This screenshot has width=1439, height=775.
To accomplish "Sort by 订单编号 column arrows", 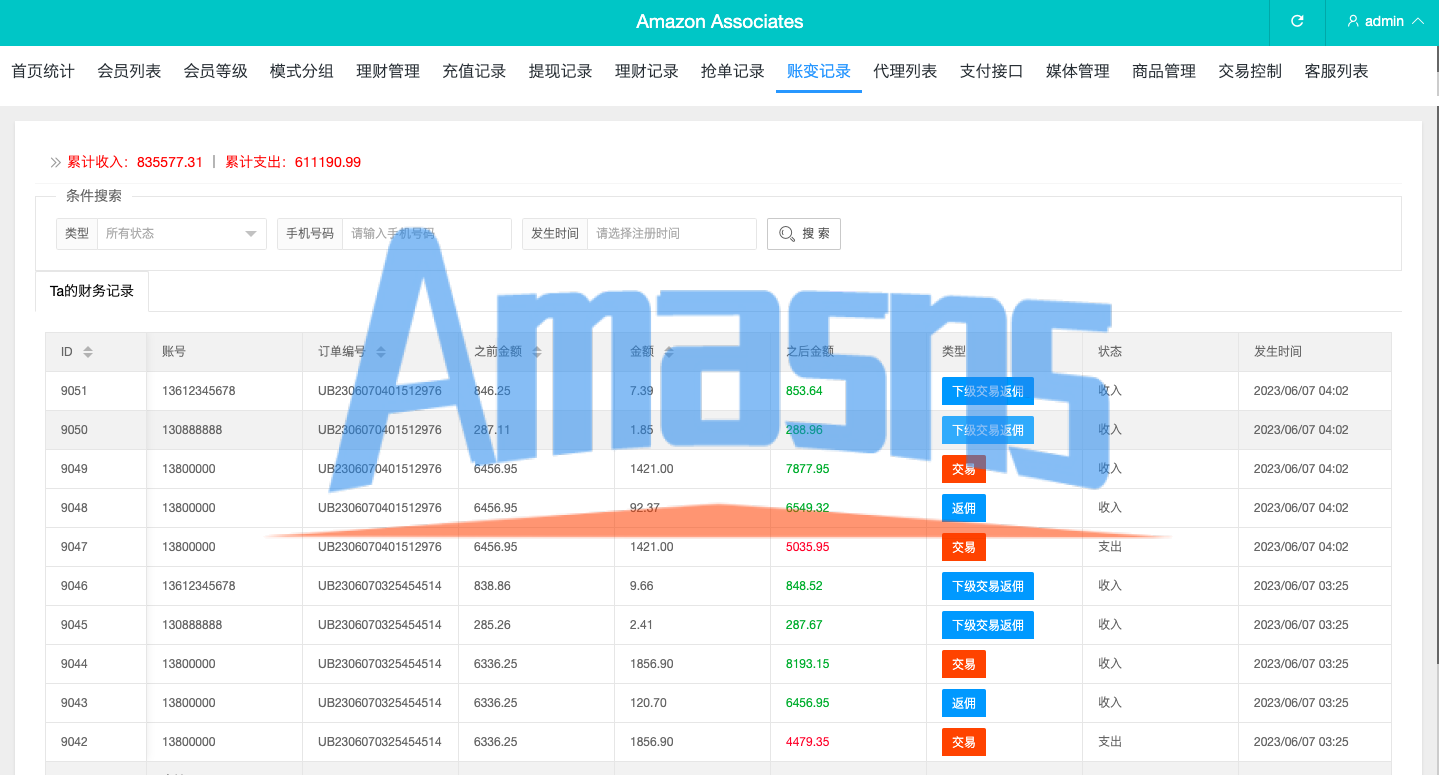I will (381, 352).
